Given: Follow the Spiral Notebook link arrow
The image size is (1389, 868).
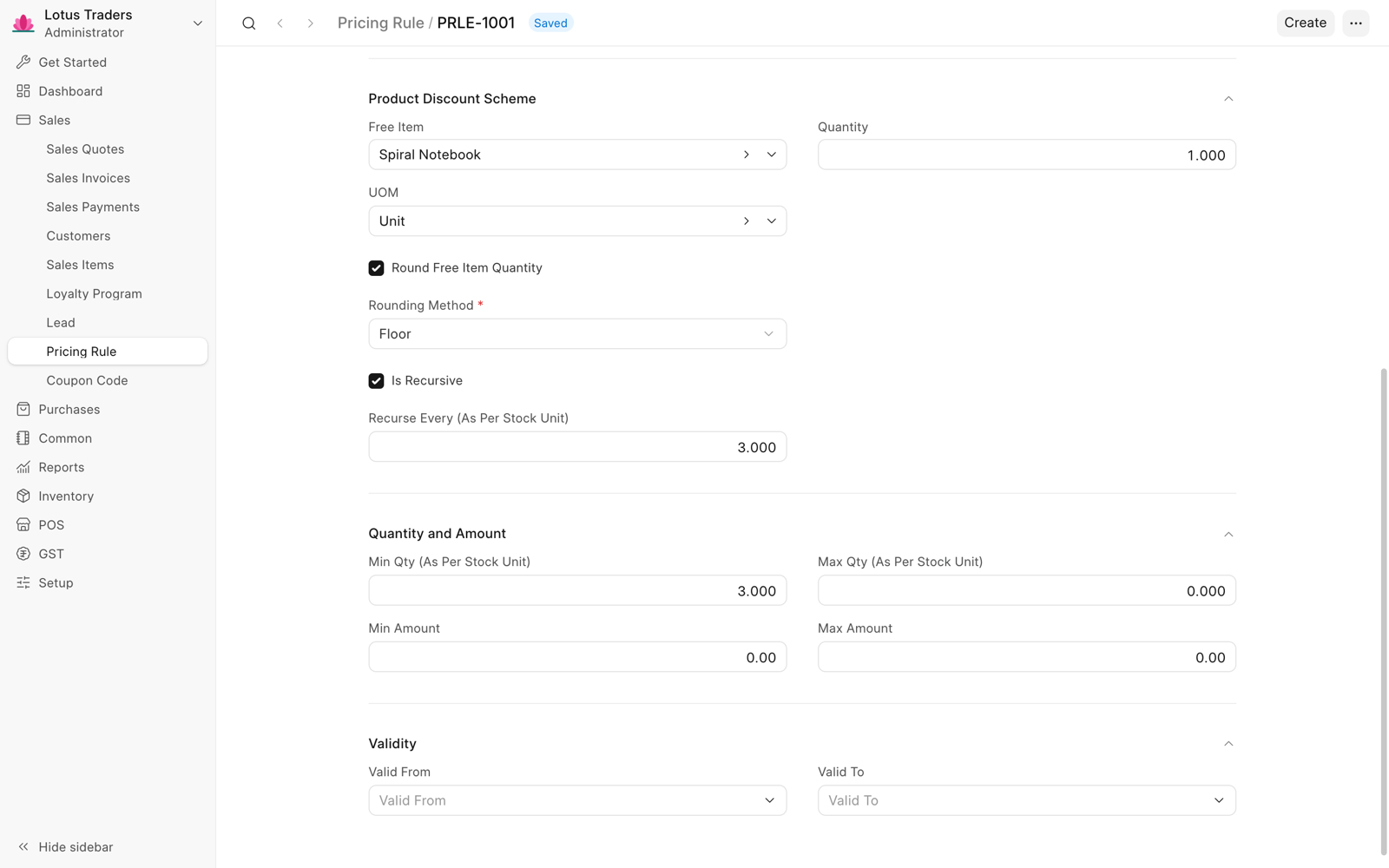Looking at the screenshot, I should pos(747,155).
